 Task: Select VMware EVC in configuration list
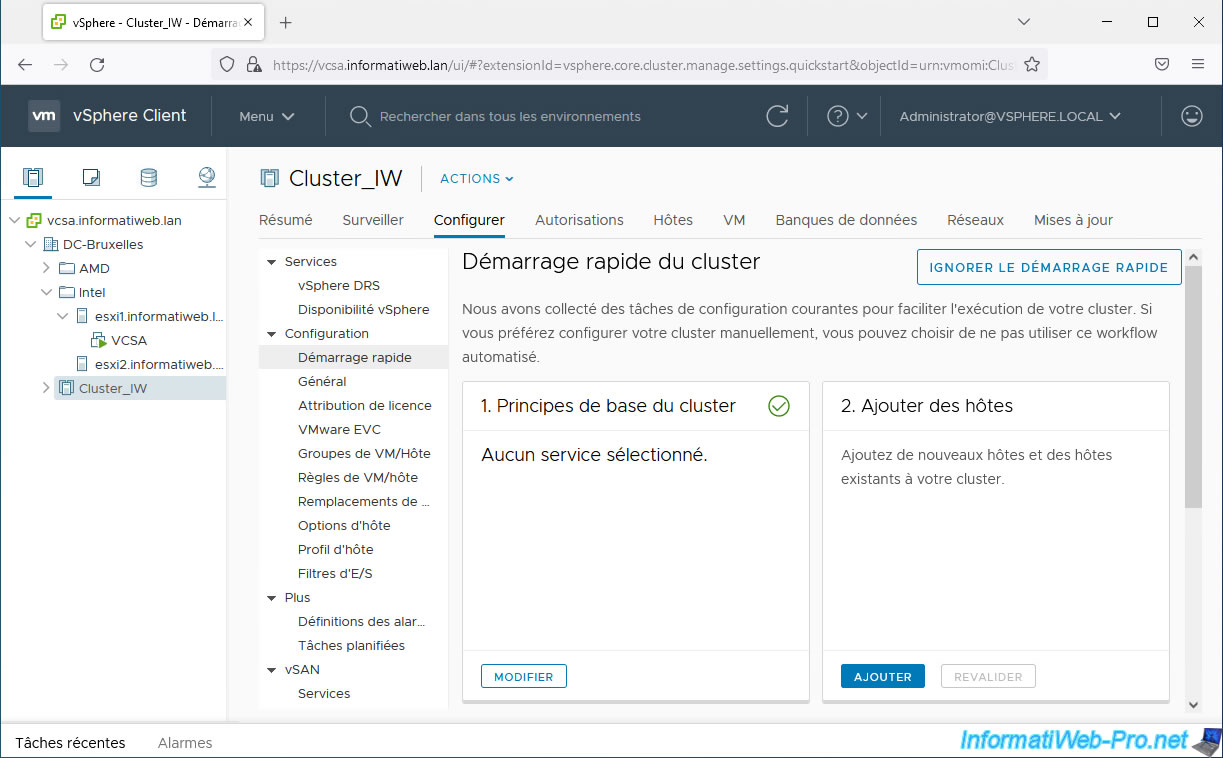(x=339, y=429)
